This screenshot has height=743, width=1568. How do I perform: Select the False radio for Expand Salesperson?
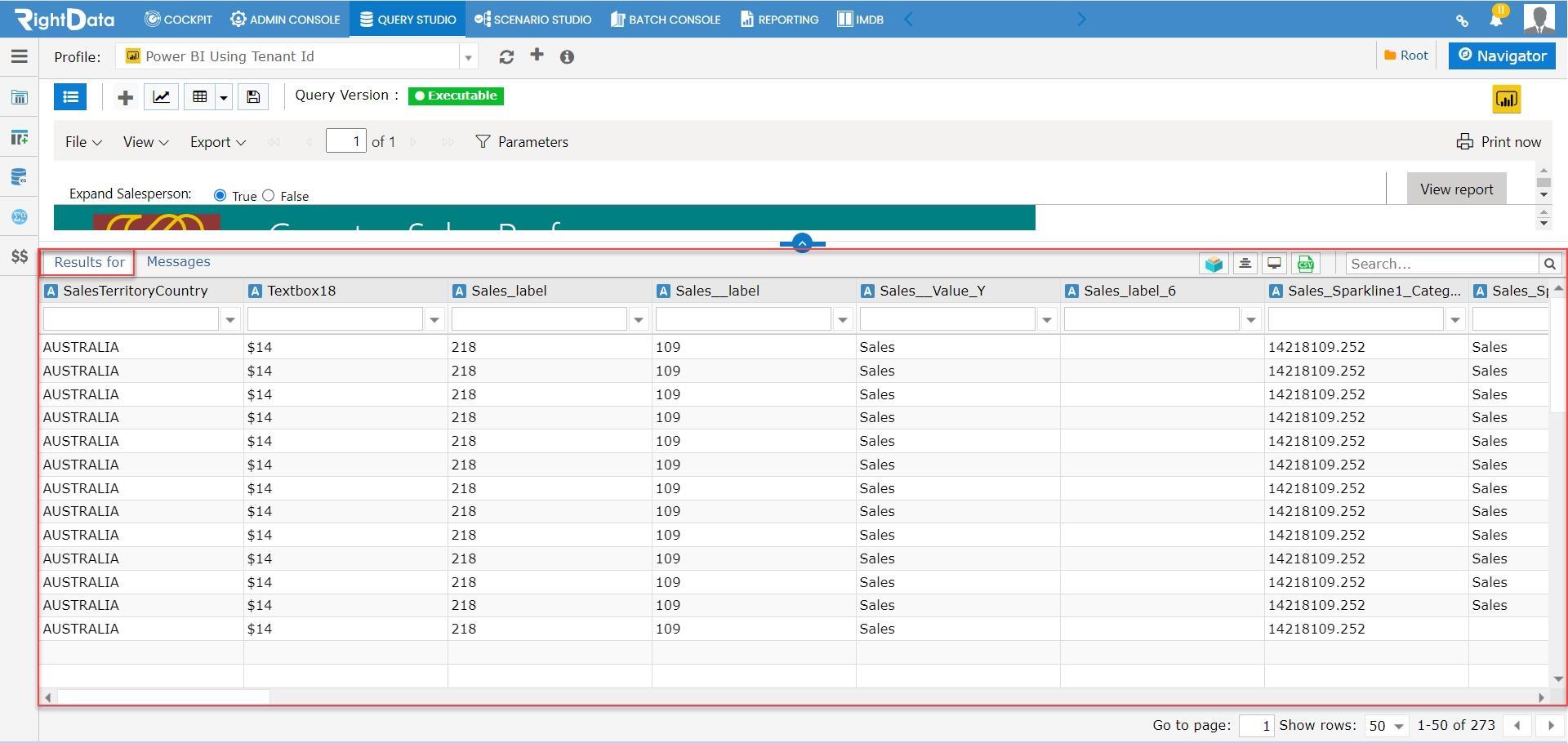click(x=268, y=195)
